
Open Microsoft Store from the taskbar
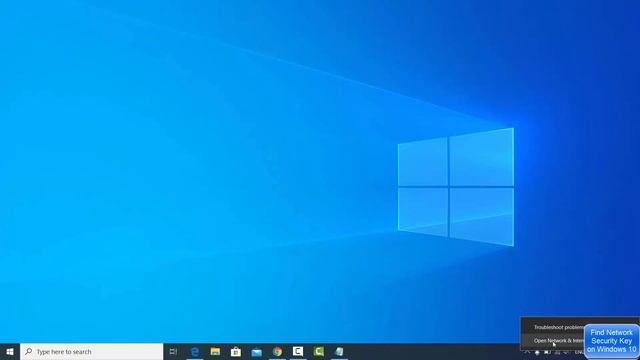click(236, 351)
